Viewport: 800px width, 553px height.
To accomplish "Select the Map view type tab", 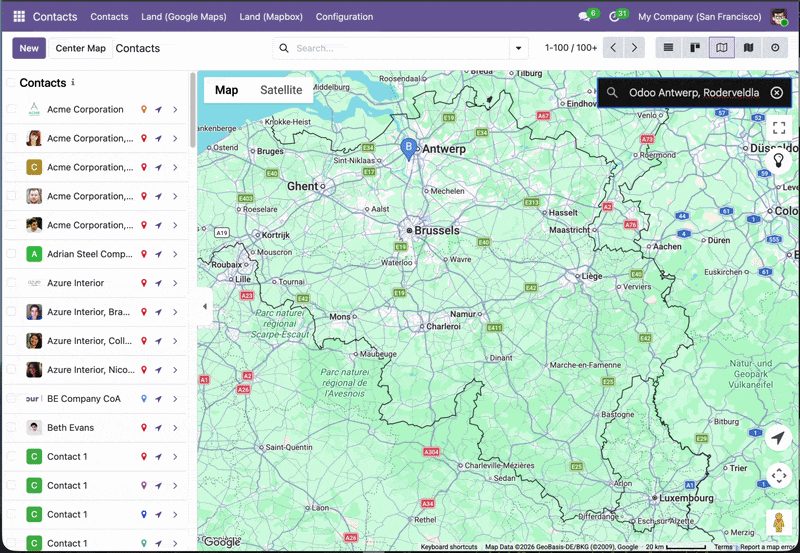I will [227, 90].
